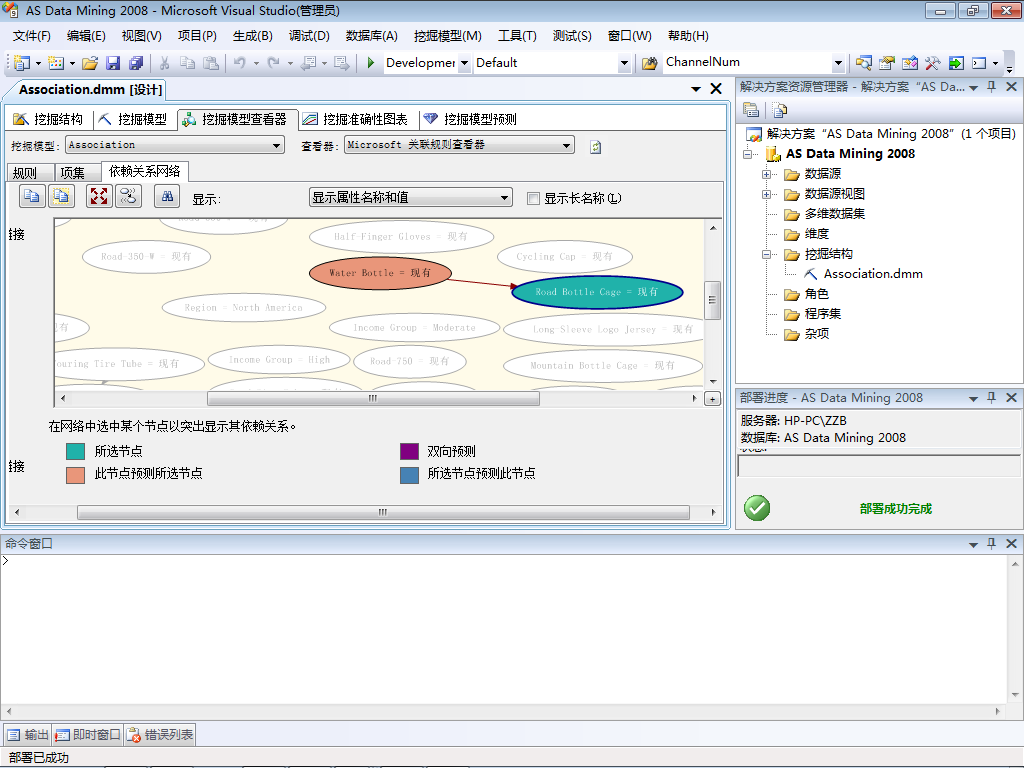1024x768 pixels.
Task: Open the 查看器 viewer dropdown
Action: (x=567, y=145)
